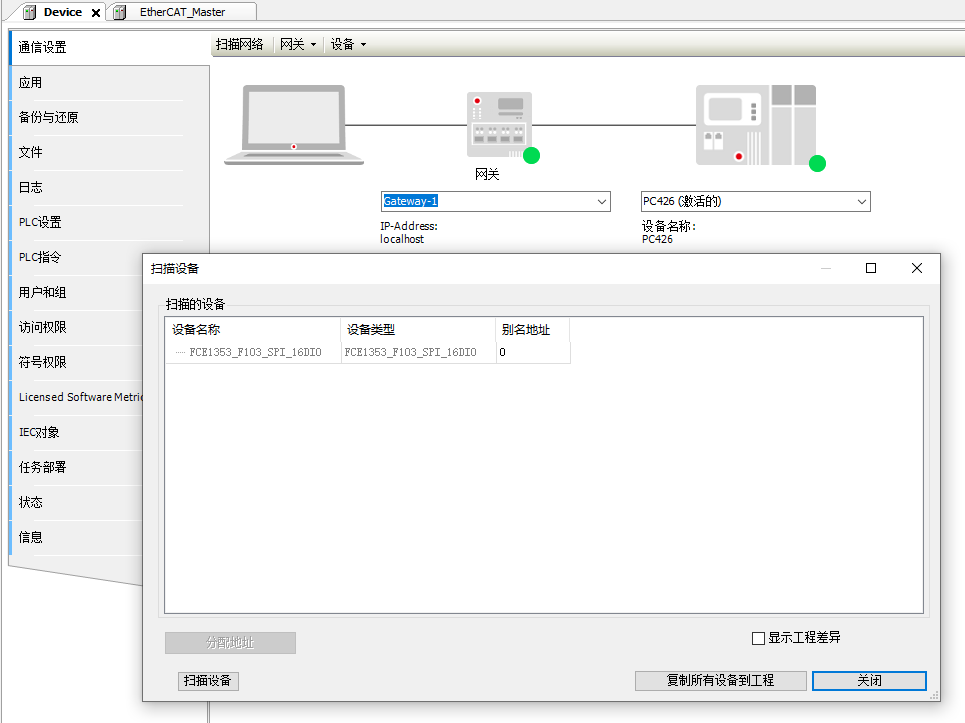Open the 信息 side tab
Screen dimensions: 965x723
point(78,538)
